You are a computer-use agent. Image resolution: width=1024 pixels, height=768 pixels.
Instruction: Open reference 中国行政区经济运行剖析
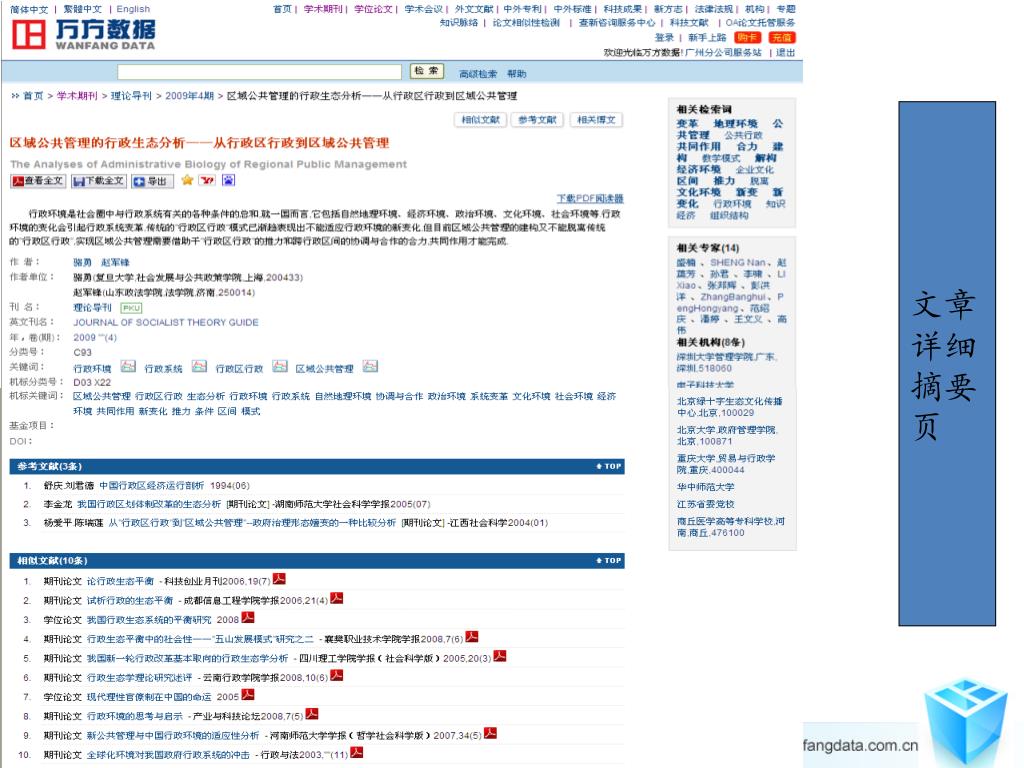[152, 486]
